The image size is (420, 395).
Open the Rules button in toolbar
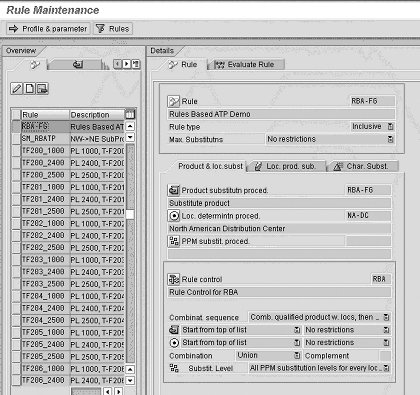tap(113, 29)
